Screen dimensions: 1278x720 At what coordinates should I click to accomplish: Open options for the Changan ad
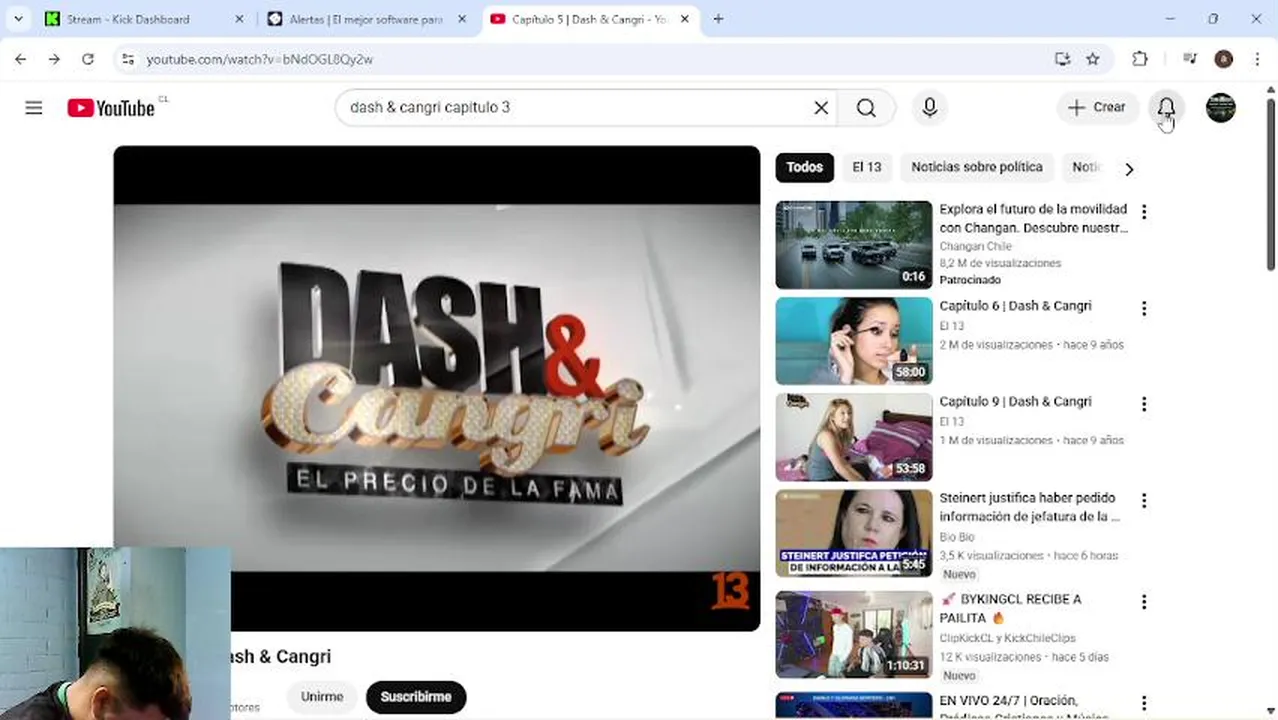click(1144, 212)
